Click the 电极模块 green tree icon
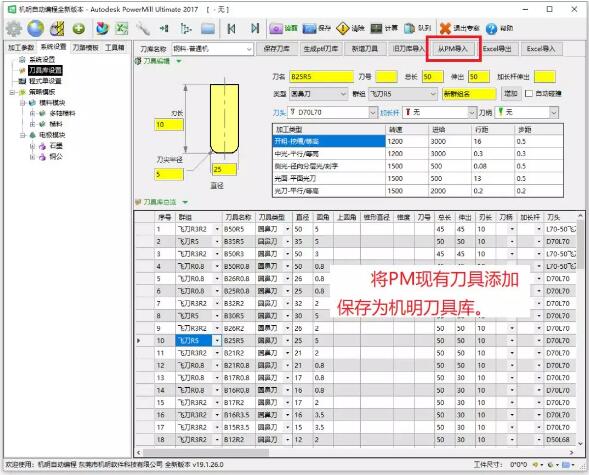This screenshot has width=589, height=475. click(33, 135)
